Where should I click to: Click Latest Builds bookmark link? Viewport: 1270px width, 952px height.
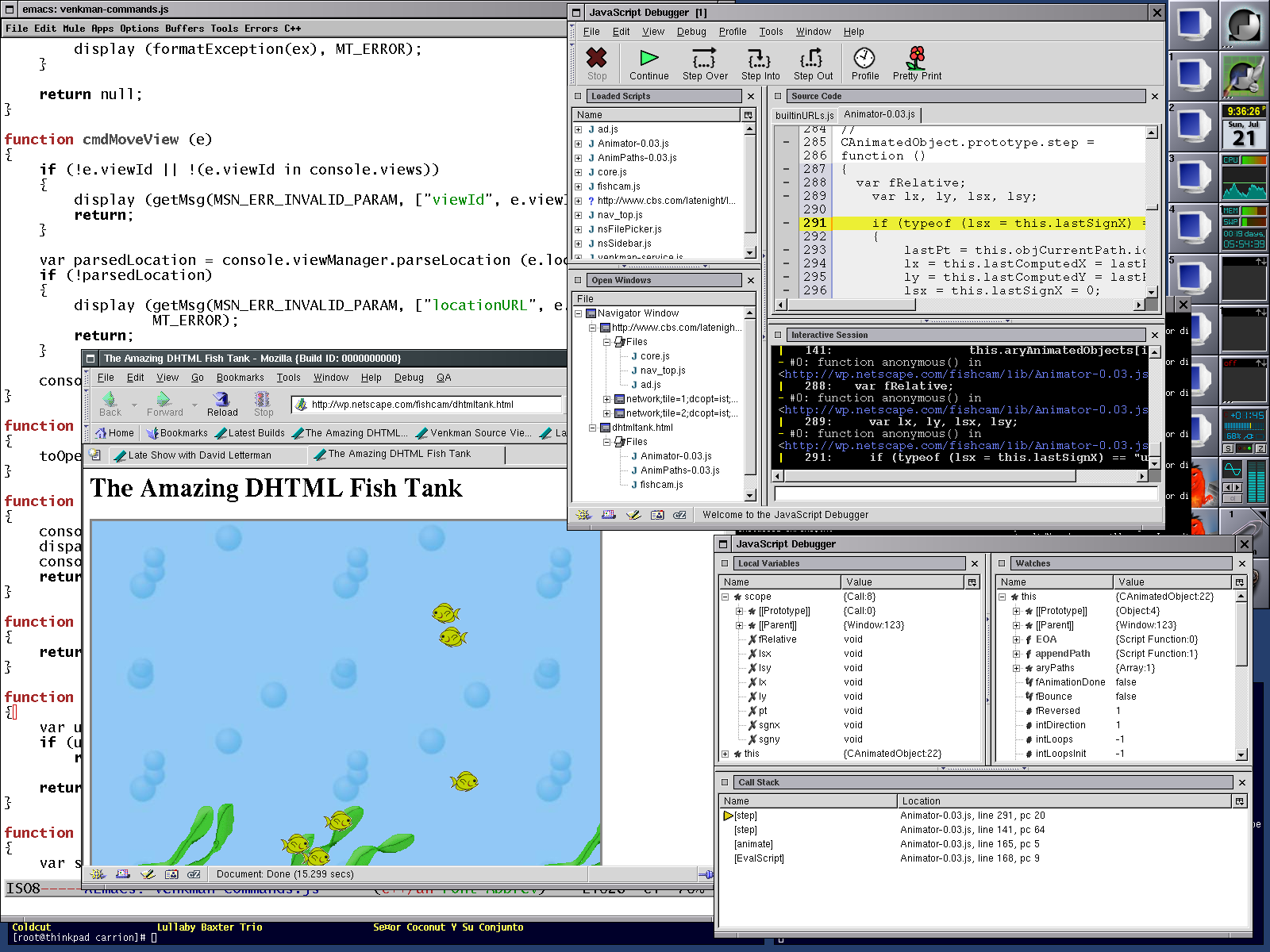pyautogui.click(x=249, y=433)
